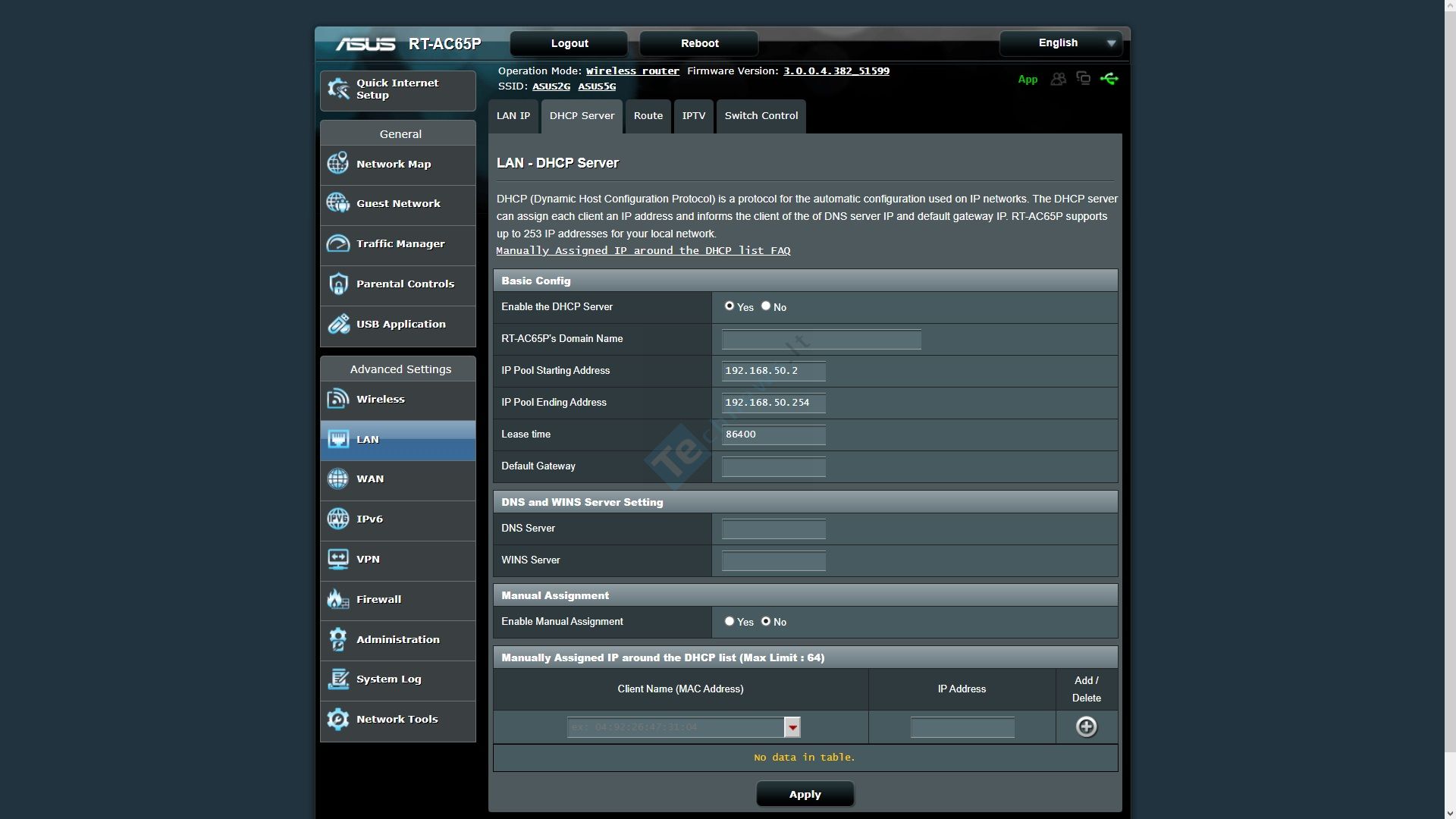Click the ASUS logo
Image resolution: width=1456 pixels, height=819 pixels.
366,44
